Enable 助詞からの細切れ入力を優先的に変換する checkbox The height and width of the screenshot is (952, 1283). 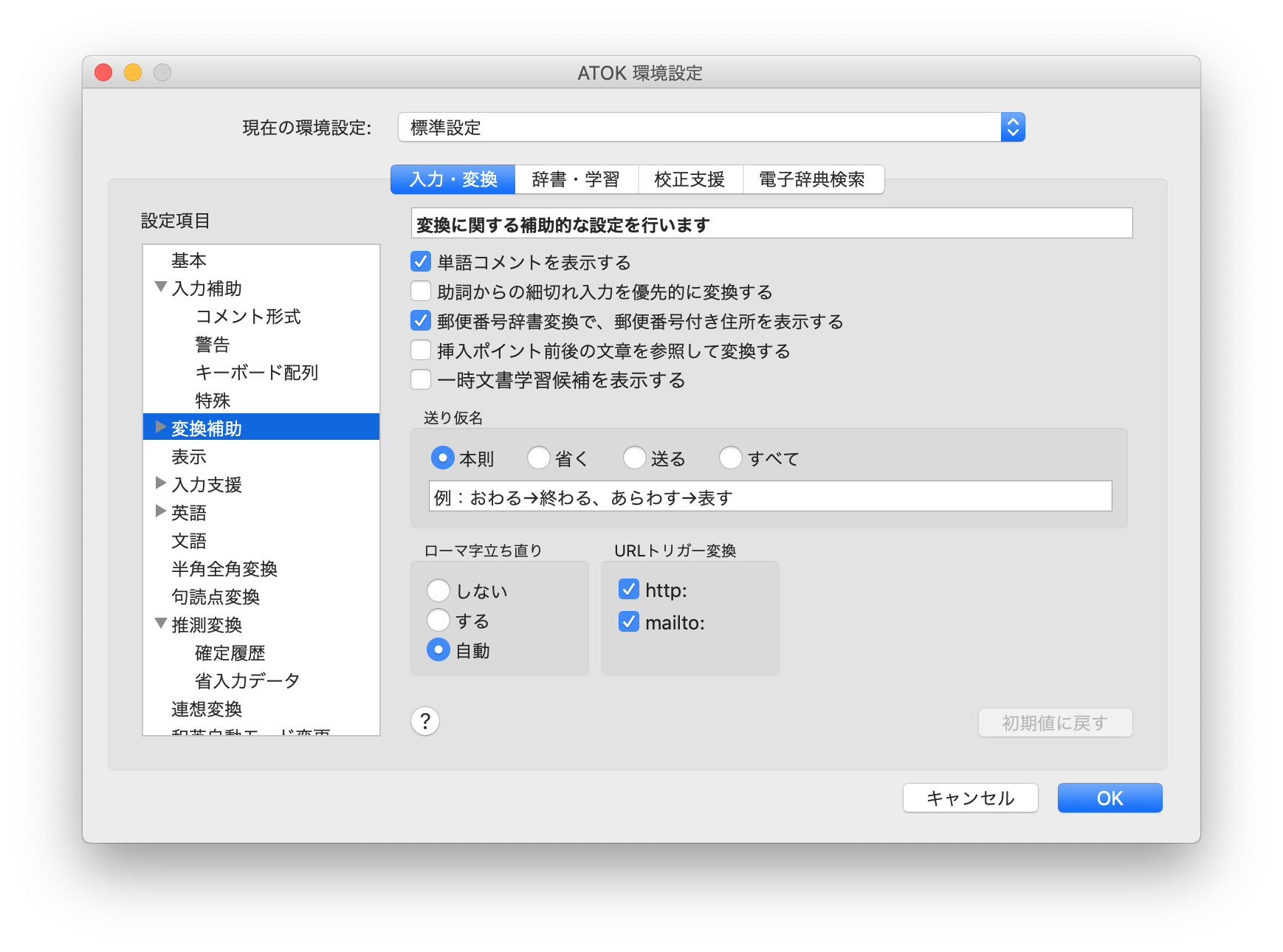click(421, 291)
